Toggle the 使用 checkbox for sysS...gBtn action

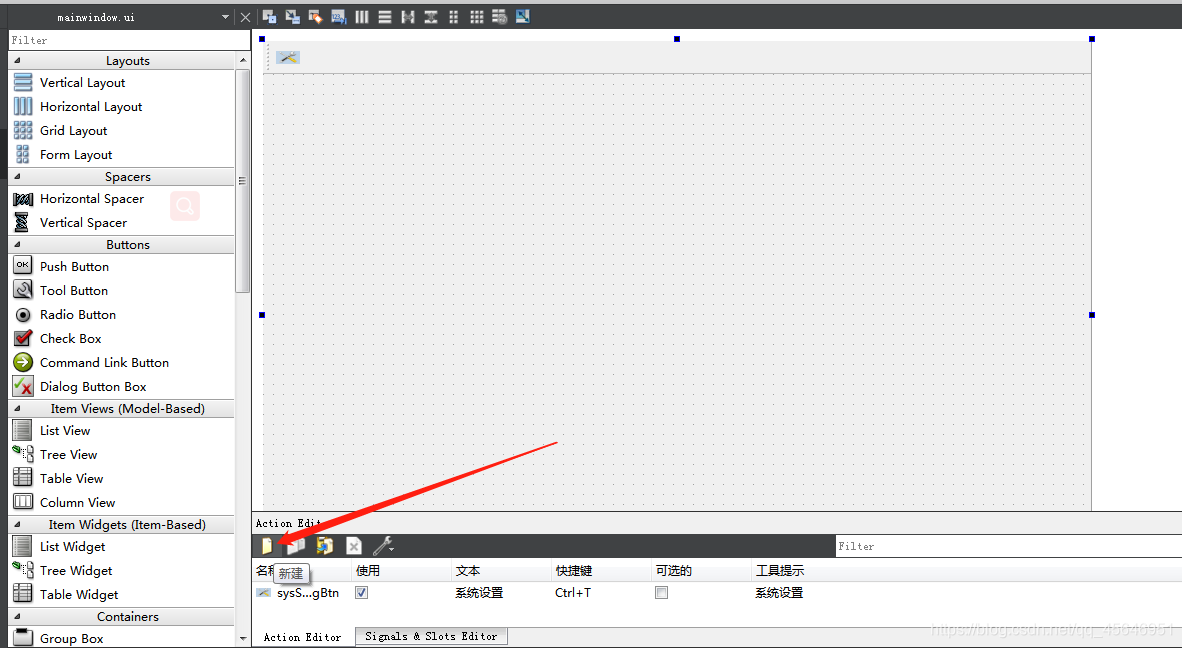(x=361, y=591)
